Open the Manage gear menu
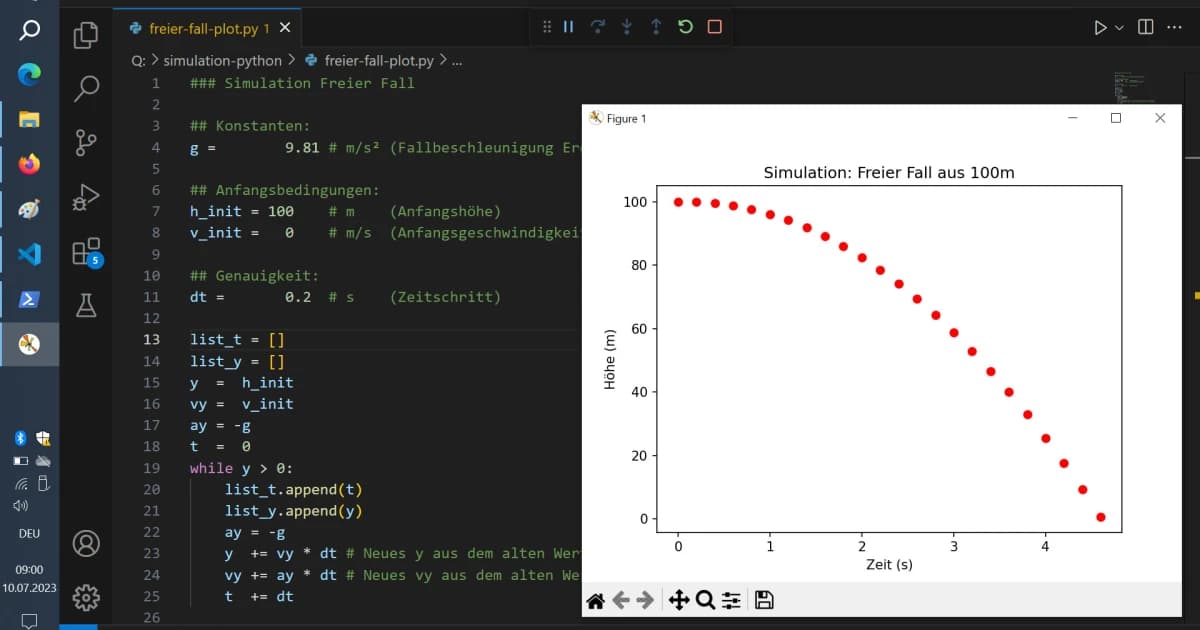1200x630 pixels. point(86,597)
